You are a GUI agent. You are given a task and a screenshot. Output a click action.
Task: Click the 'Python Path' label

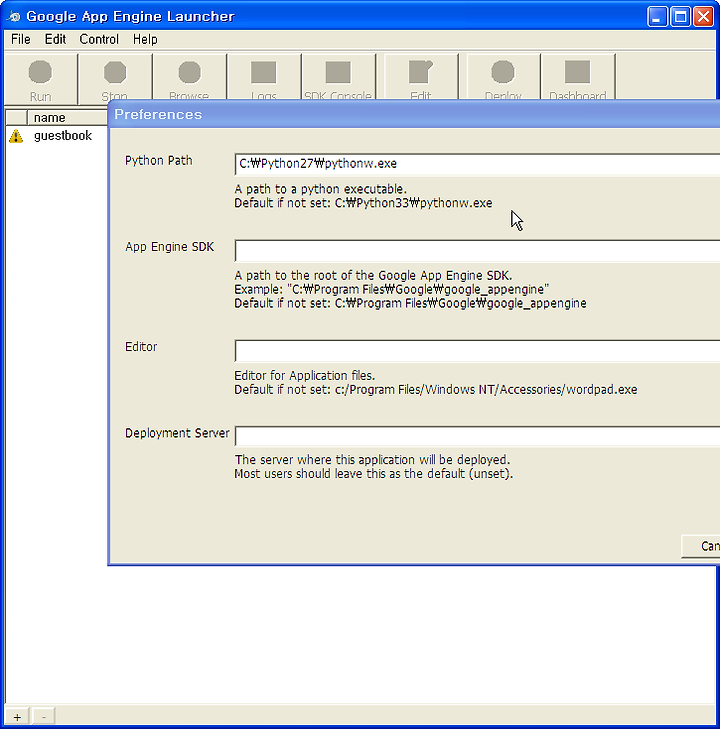159,161
